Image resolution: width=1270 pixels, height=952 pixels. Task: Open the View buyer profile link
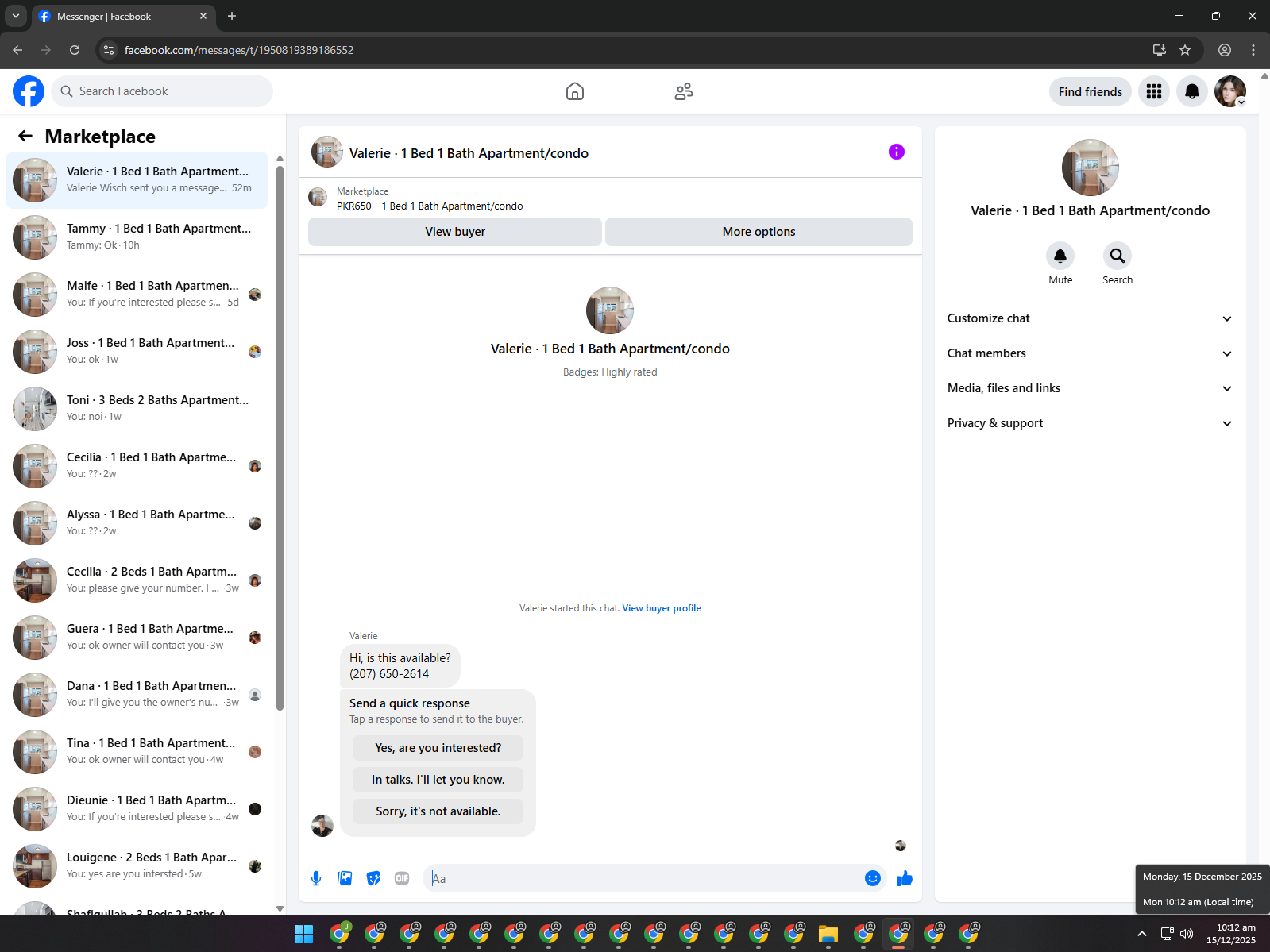pyautogui.click(x=662, y=608)
